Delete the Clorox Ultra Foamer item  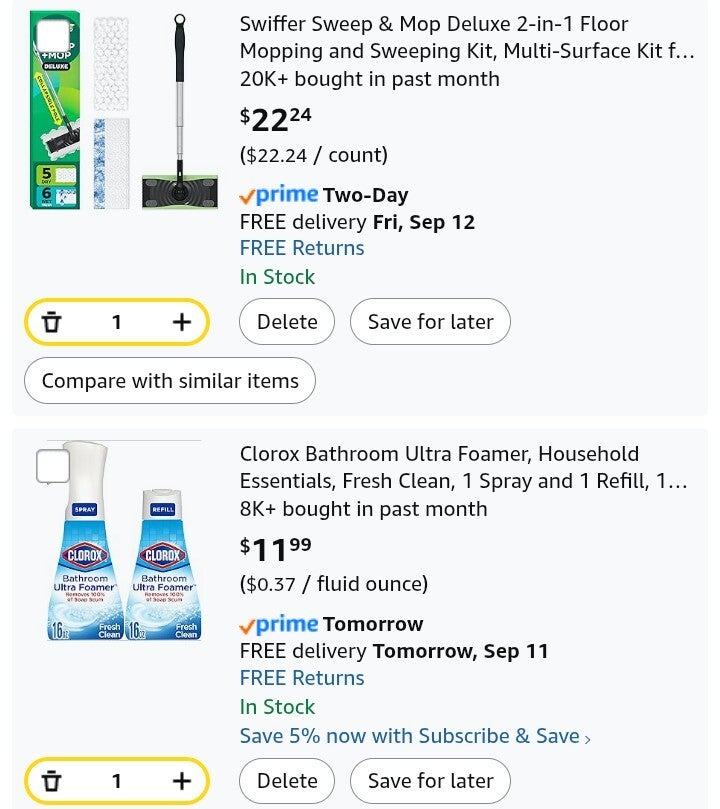tap(287, 781)
